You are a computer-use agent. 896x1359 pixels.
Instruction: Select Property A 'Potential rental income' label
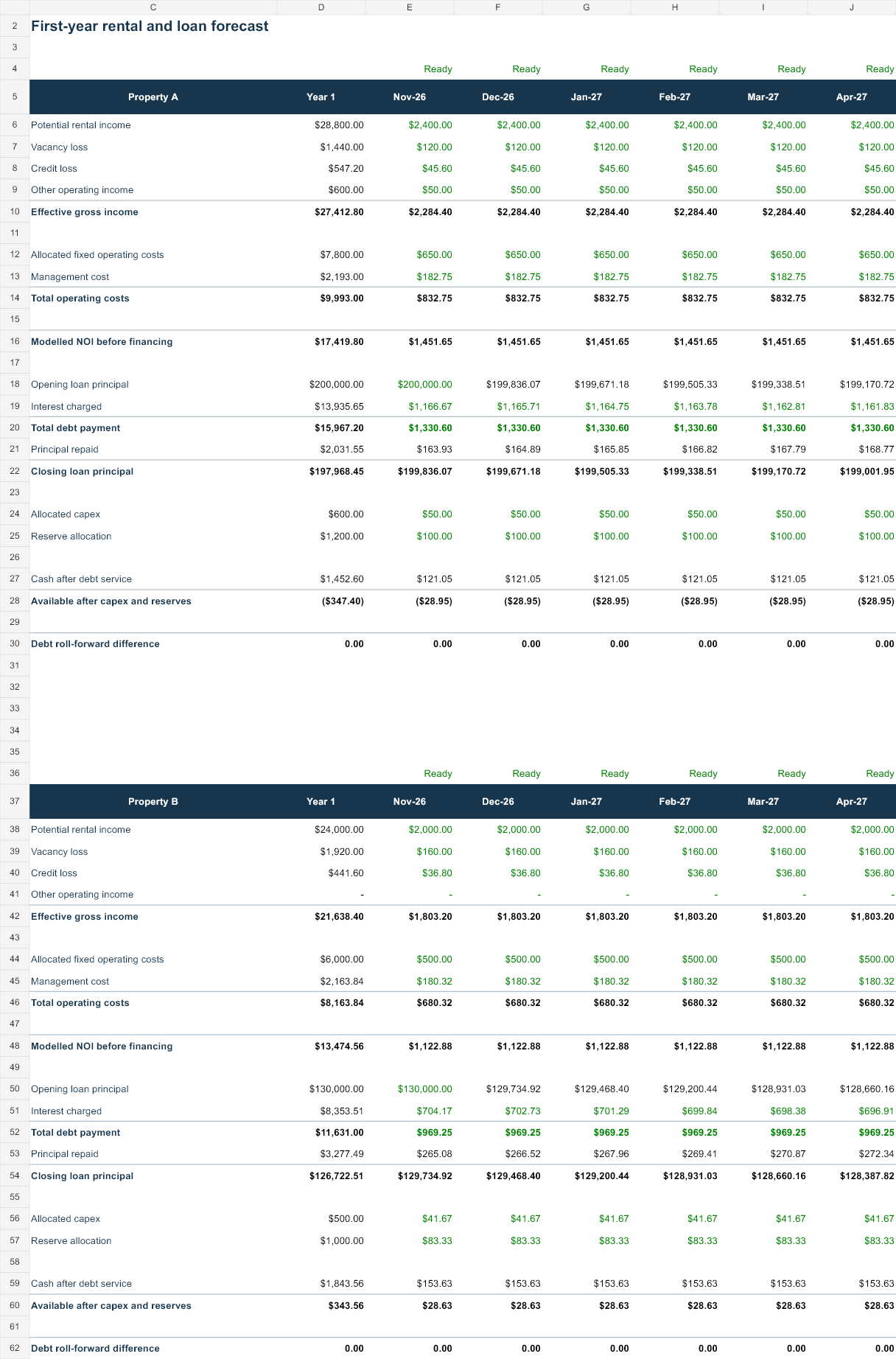(81, 125)
